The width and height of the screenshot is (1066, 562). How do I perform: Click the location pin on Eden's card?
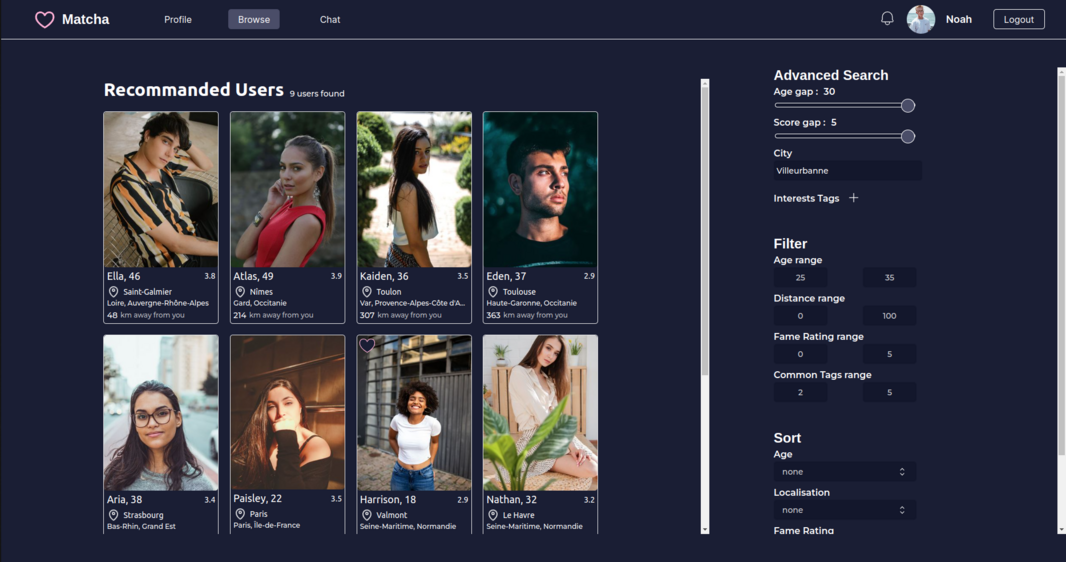tap(493, 292)
